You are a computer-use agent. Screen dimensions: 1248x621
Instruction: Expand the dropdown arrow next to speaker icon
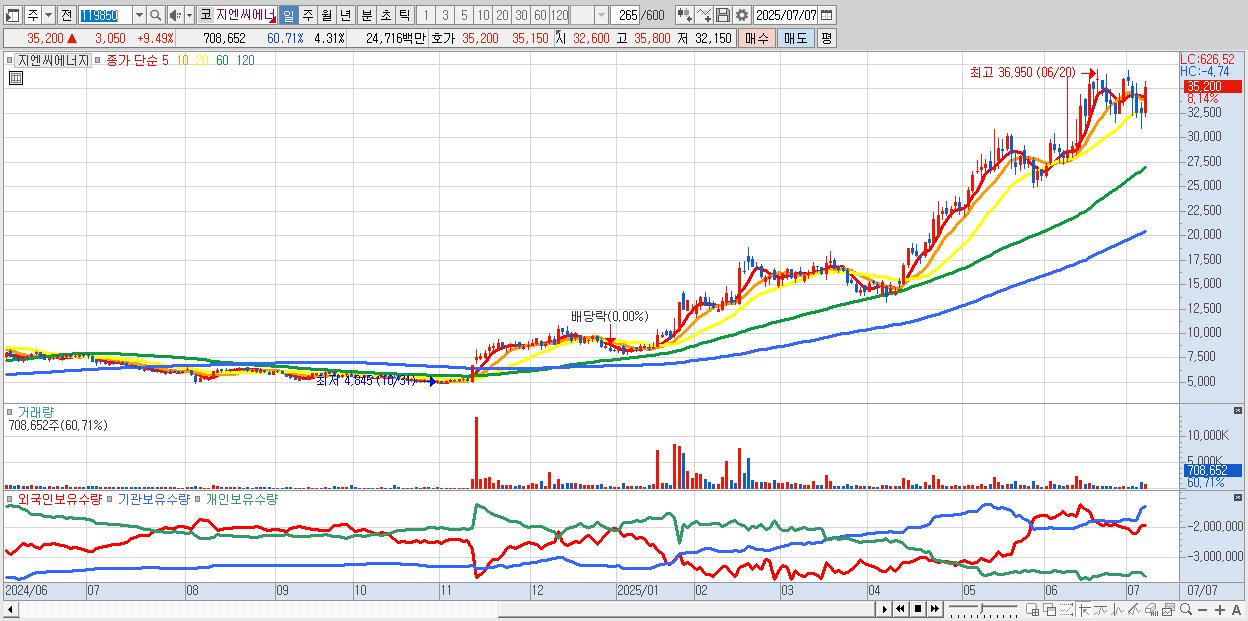click(189, 15)
